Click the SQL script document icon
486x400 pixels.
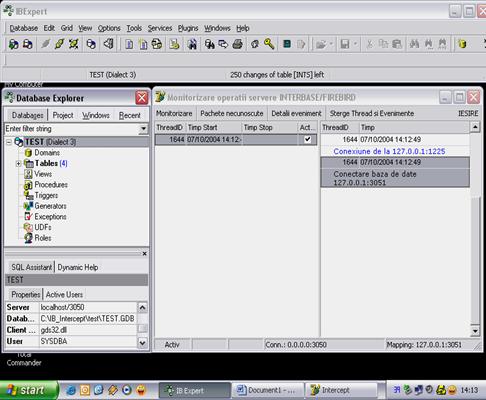click(x=174, y=44)
